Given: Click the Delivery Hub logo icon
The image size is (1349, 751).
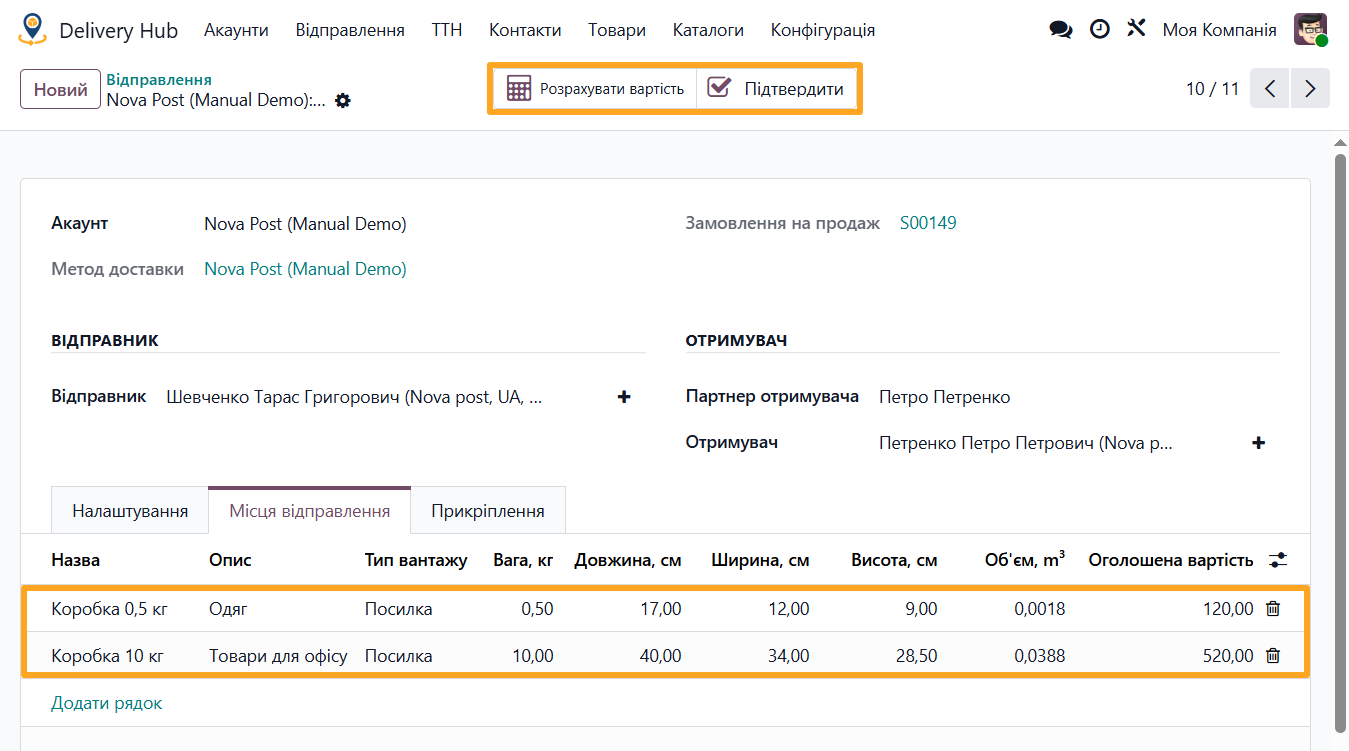Looking at the screenshot, I should [33, 30].
